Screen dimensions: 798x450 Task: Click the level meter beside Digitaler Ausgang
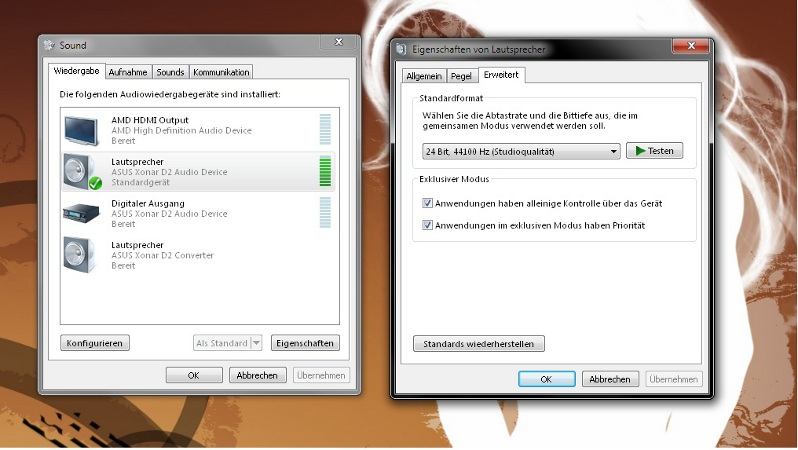pos(325,212)
